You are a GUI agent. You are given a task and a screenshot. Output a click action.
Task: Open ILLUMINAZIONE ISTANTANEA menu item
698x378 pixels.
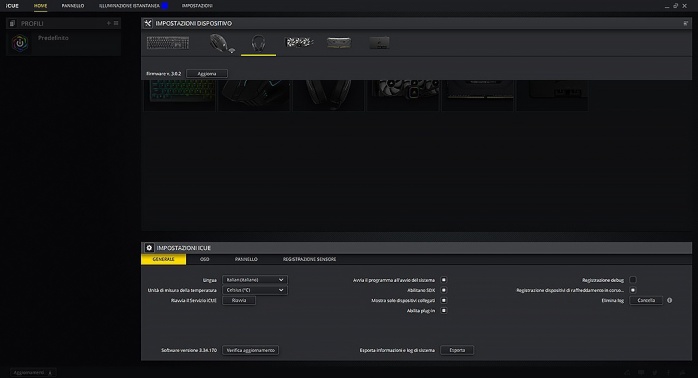click(129, 6)
